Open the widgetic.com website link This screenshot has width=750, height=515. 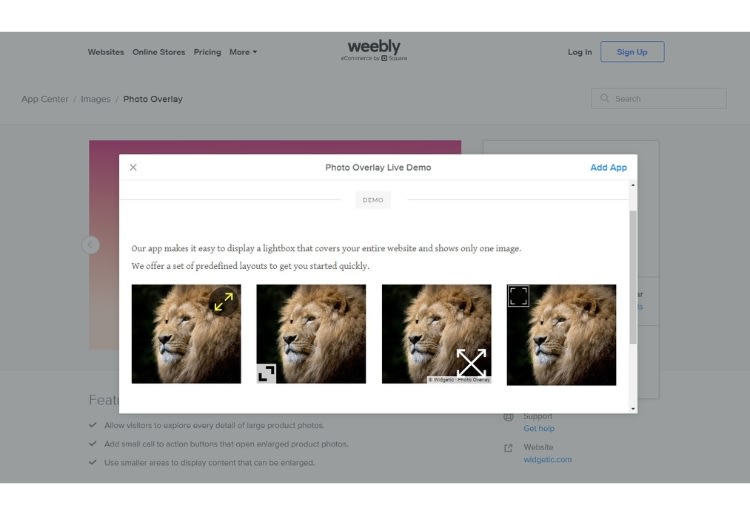pyautogui.click(x=547, y=460)
